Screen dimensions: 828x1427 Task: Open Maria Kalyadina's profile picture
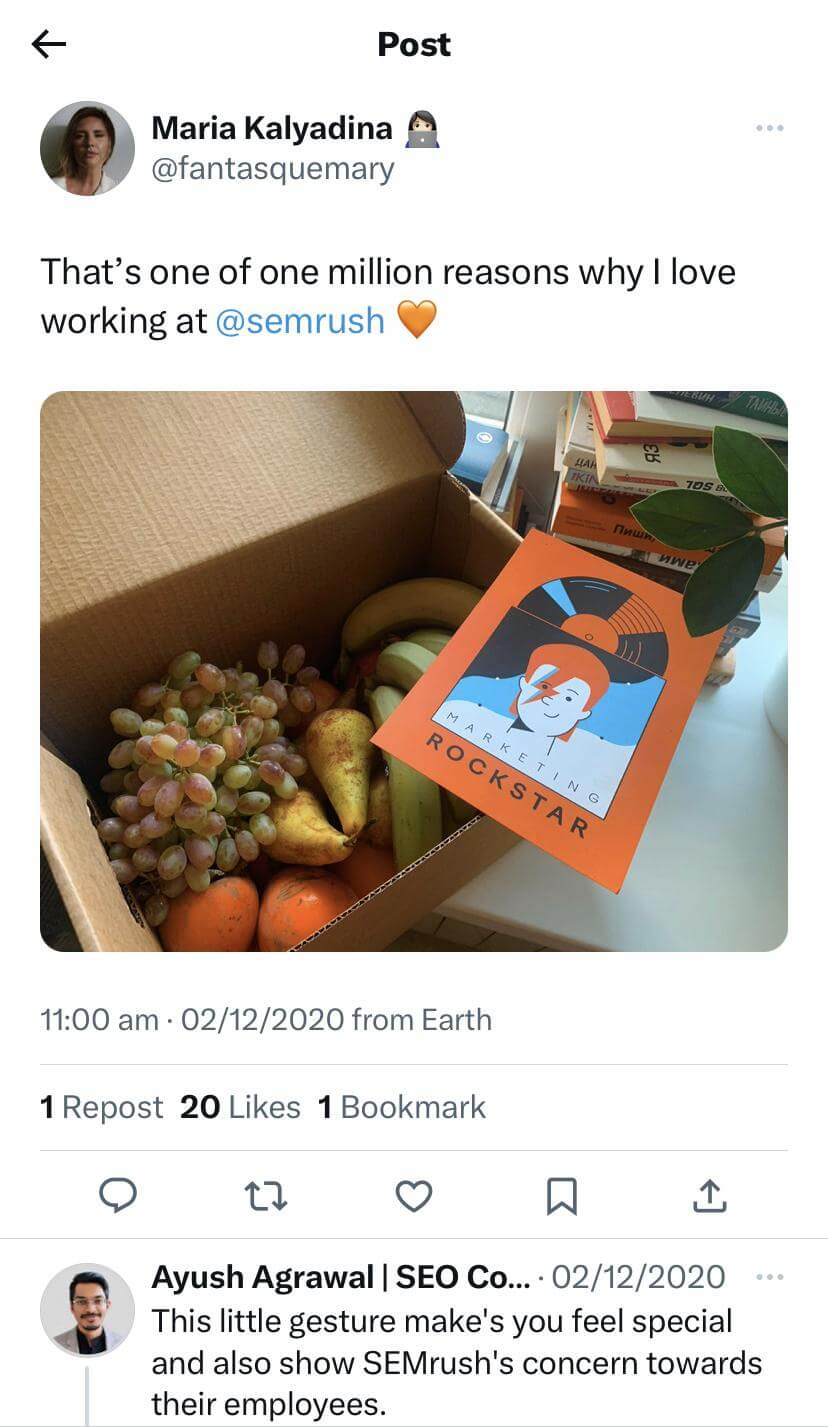pyautogui.click(x=87, y=148)
